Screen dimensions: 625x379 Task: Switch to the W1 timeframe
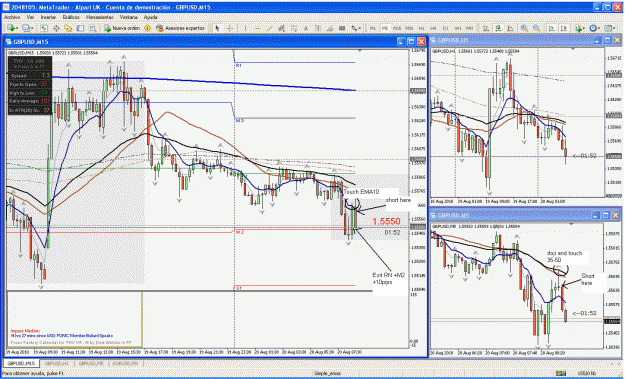coord(458,28)
